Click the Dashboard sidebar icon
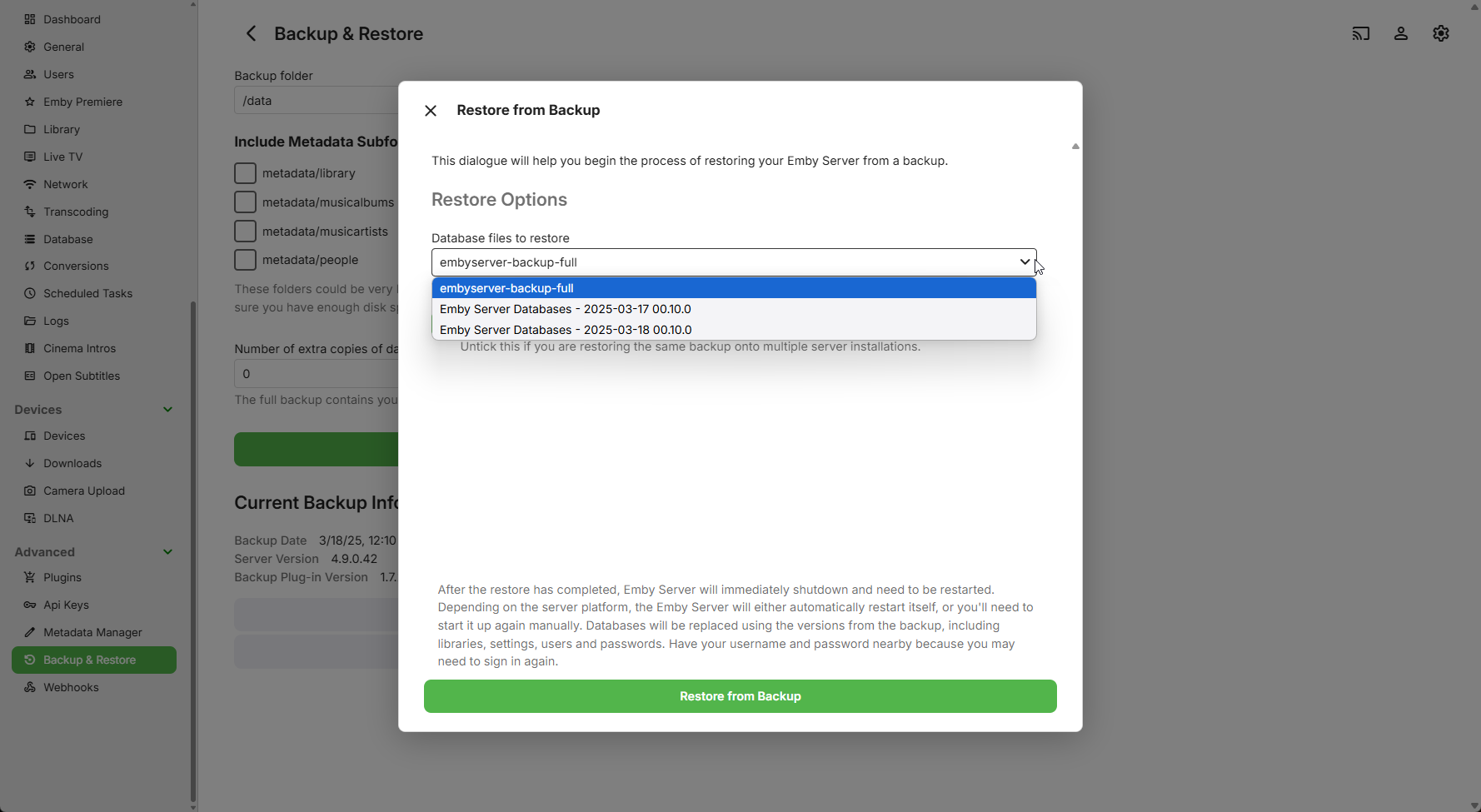1481x812 pixels. click(30, 19)
